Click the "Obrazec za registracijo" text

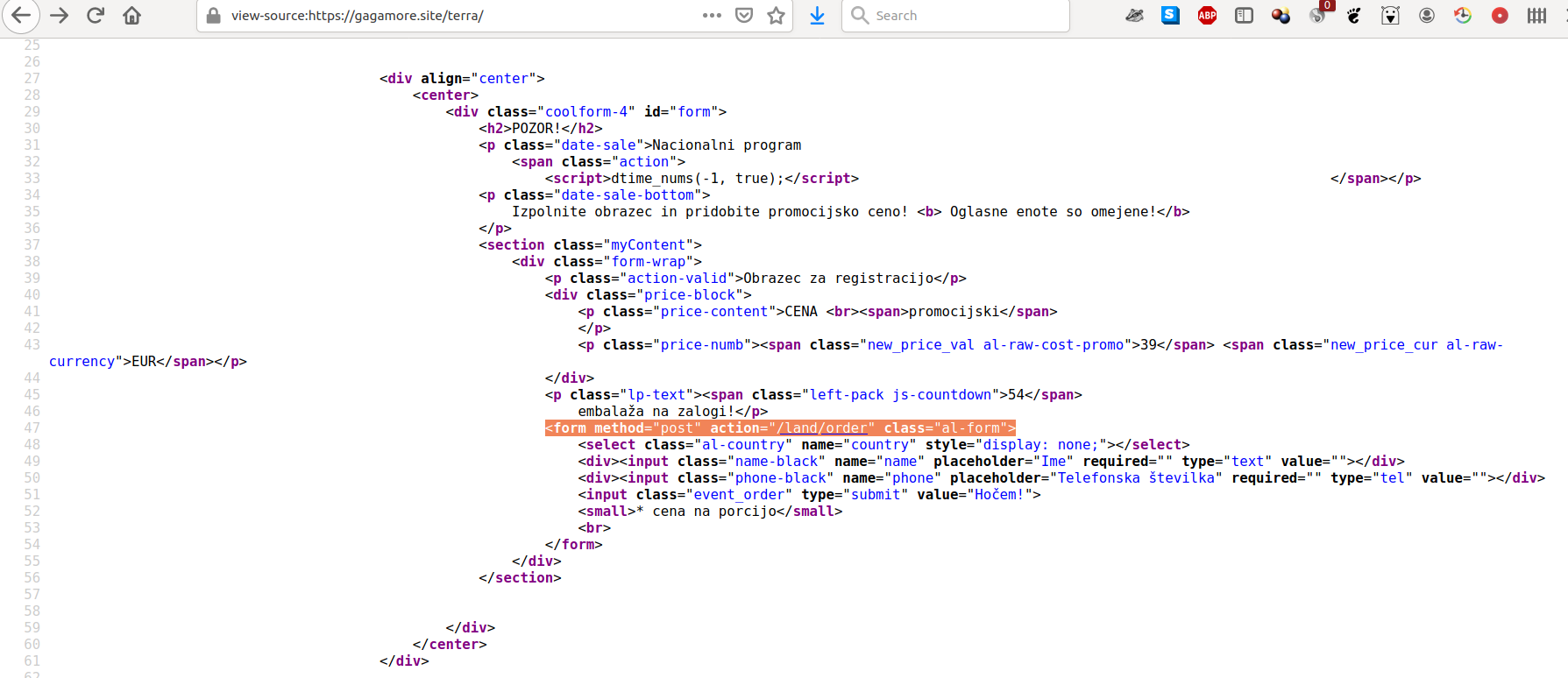tap(839, 279)
